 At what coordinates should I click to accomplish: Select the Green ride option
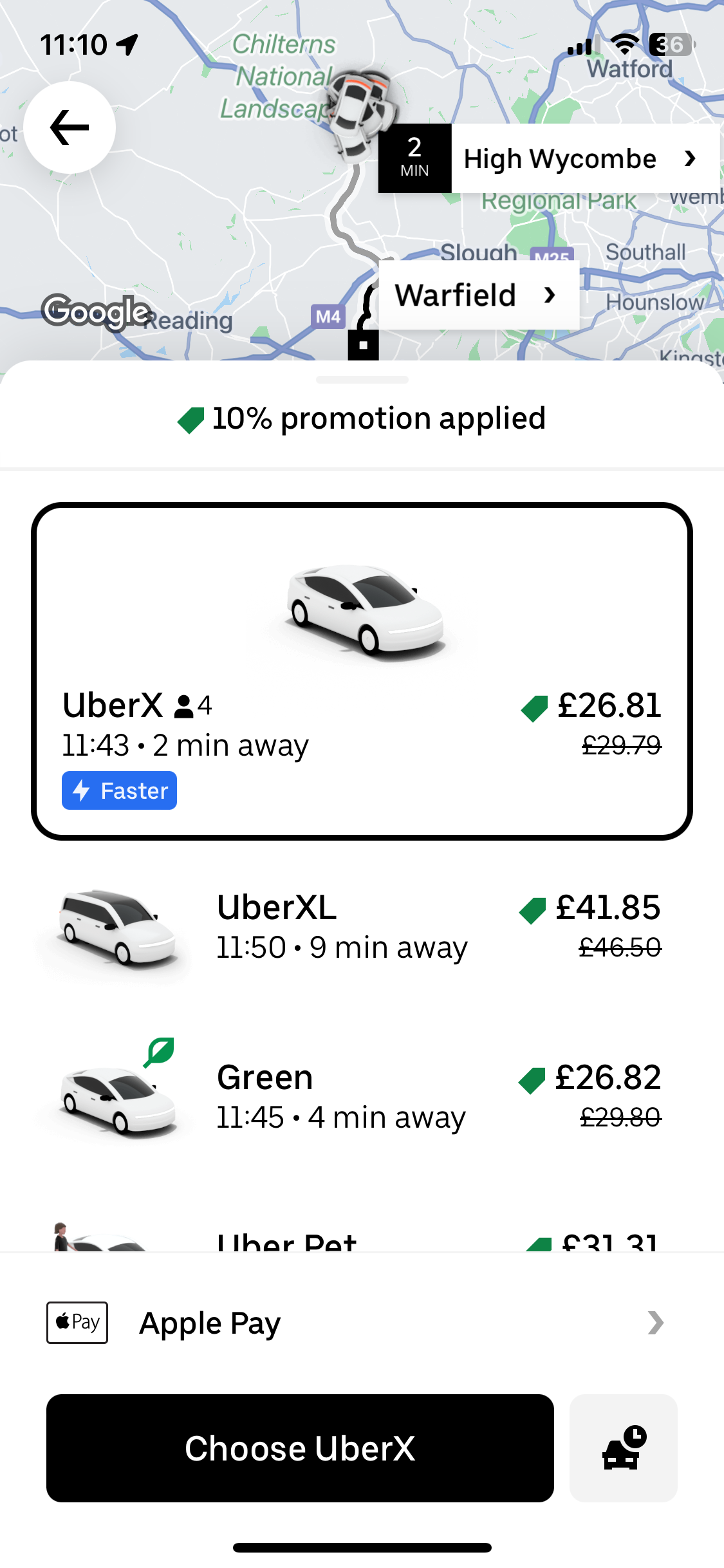click(x=362, y=1097)
